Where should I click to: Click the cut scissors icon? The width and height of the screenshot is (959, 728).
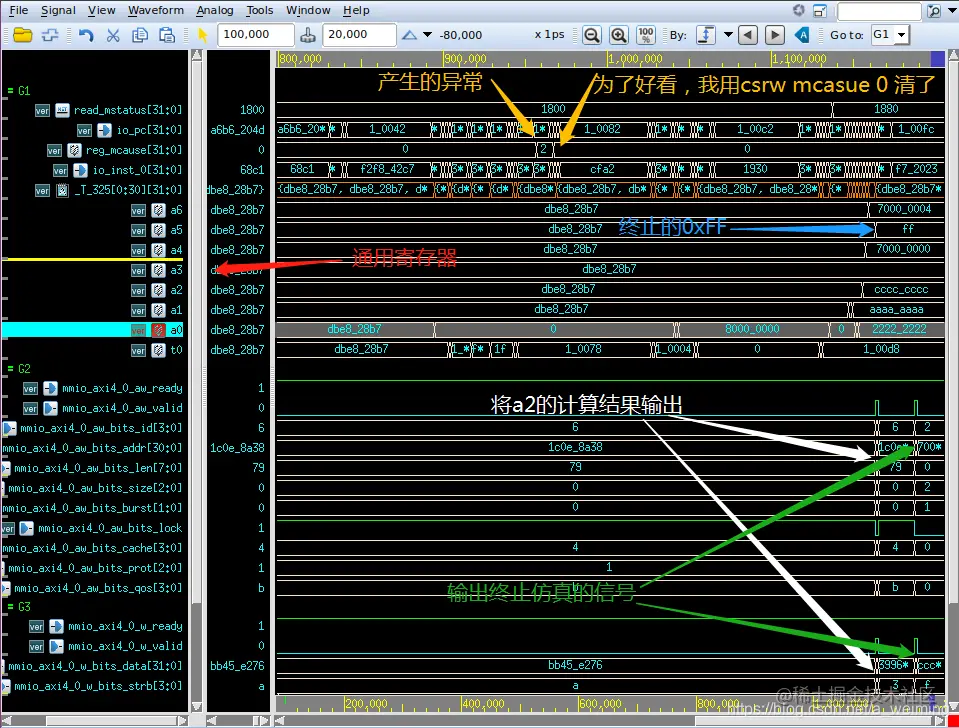pyautogui.click(x=113, y=35)
